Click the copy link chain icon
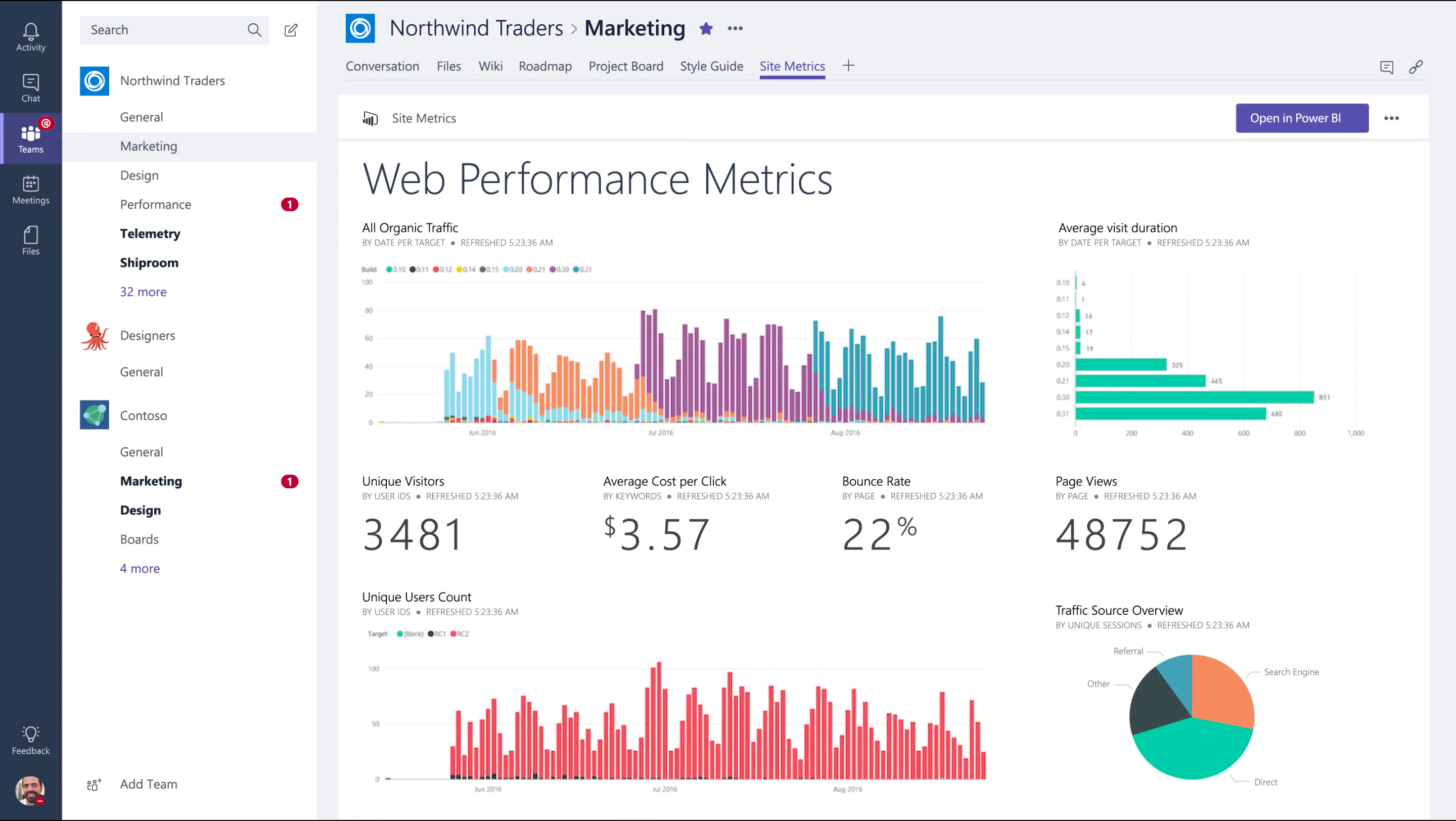The width and height of the screenshot is (1456, 821). tap(1416, 67)
